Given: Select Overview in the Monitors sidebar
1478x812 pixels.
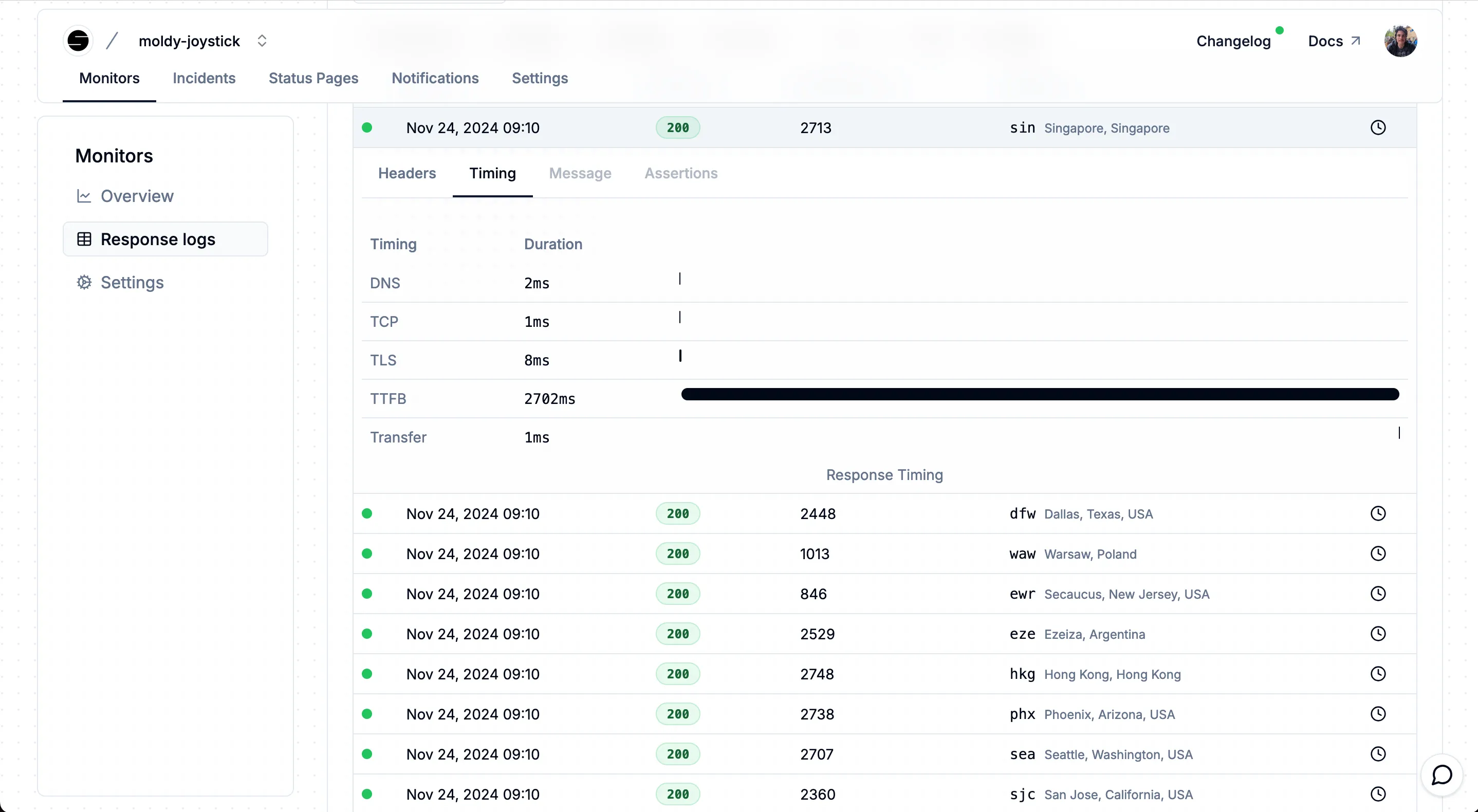Looking at the screenshot, I should pyautogui.click(x=137, y=196).
